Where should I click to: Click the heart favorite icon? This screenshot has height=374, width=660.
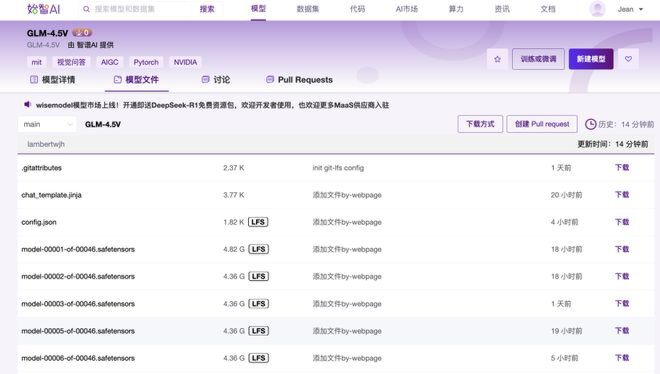pyautogui.click(x=628, y=59)
